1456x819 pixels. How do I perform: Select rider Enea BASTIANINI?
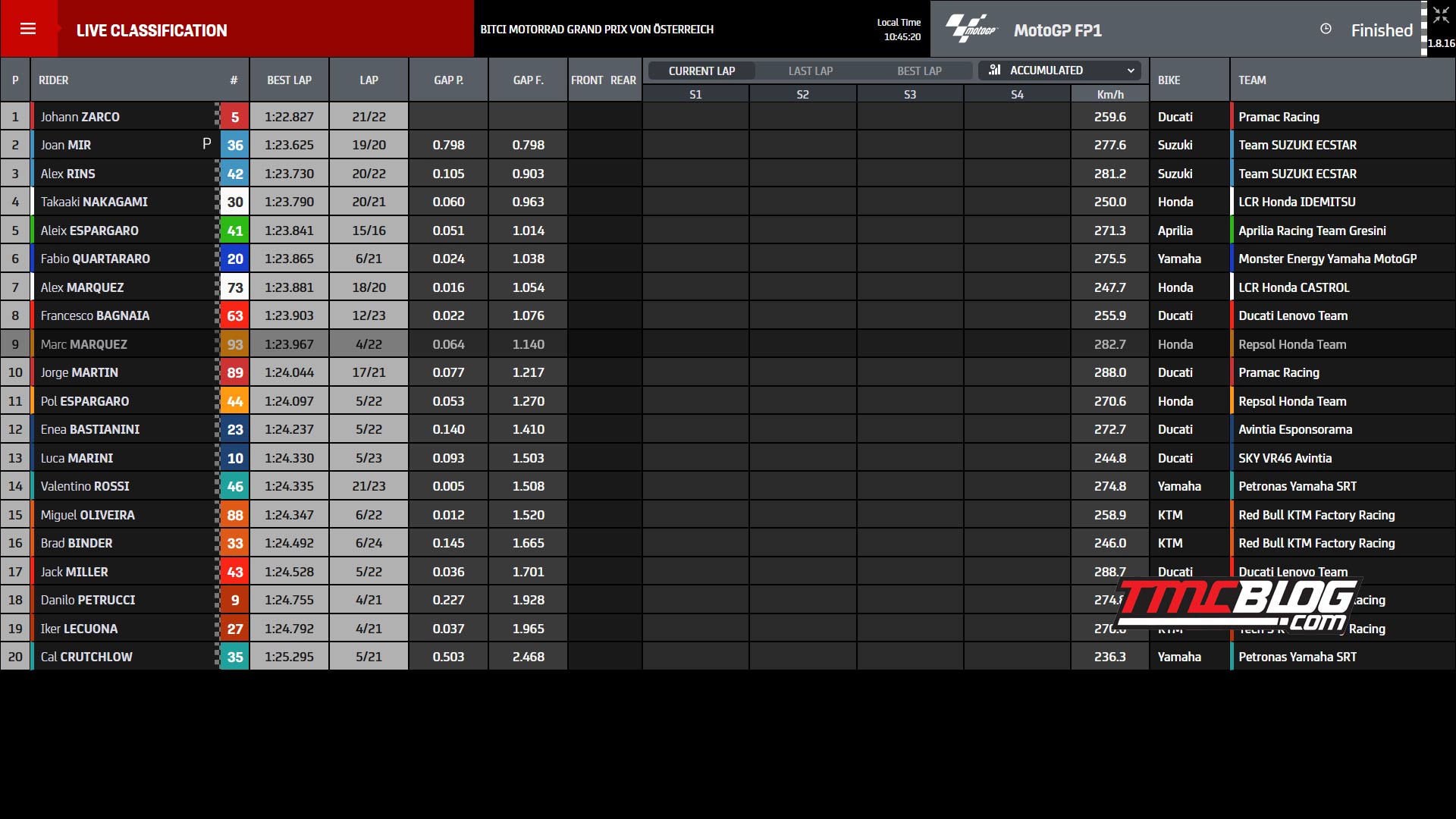(90, 429)
